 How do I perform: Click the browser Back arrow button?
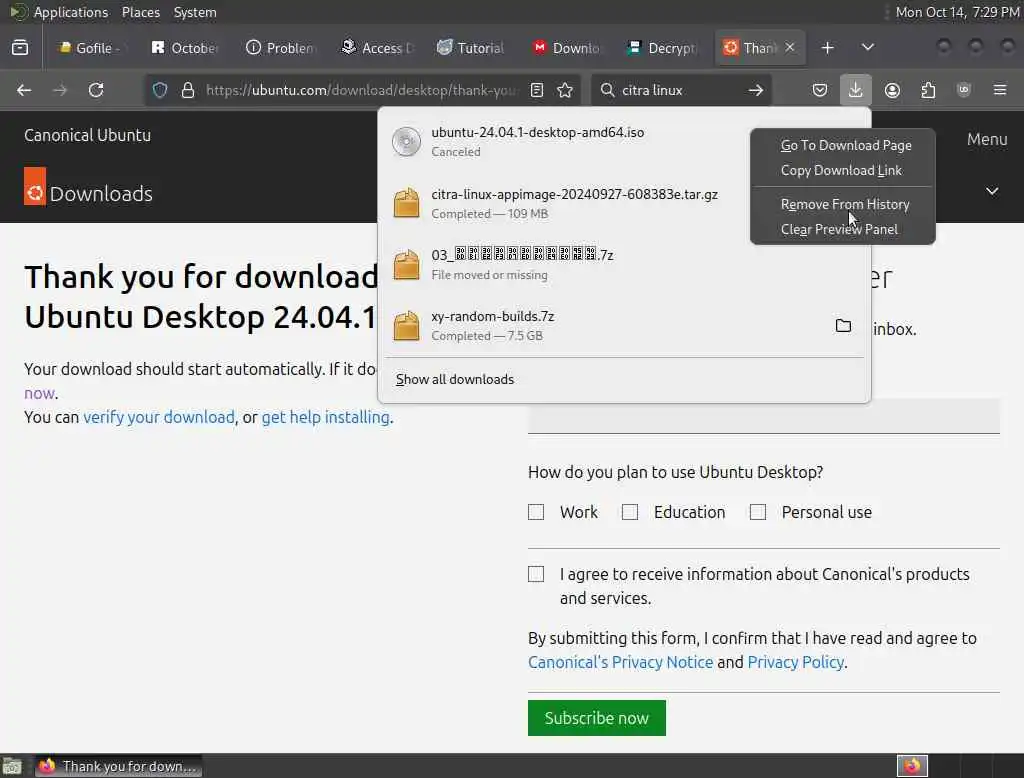coord(24,90)
